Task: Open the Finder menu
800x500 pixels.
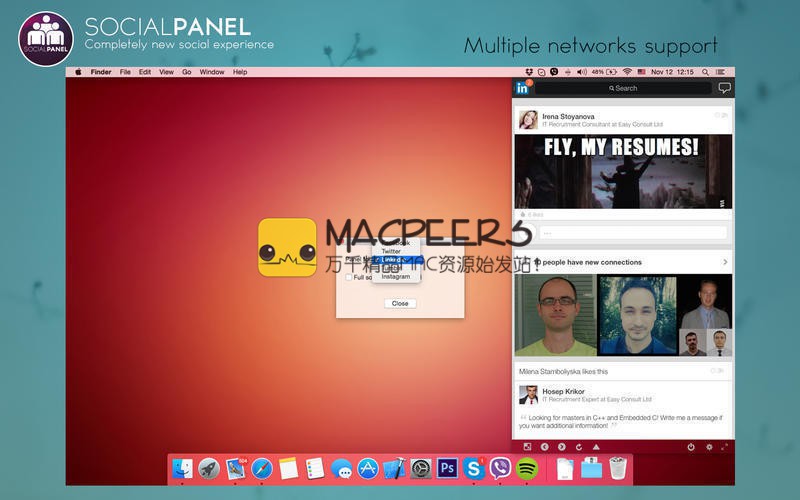Action: coord(101,72)
